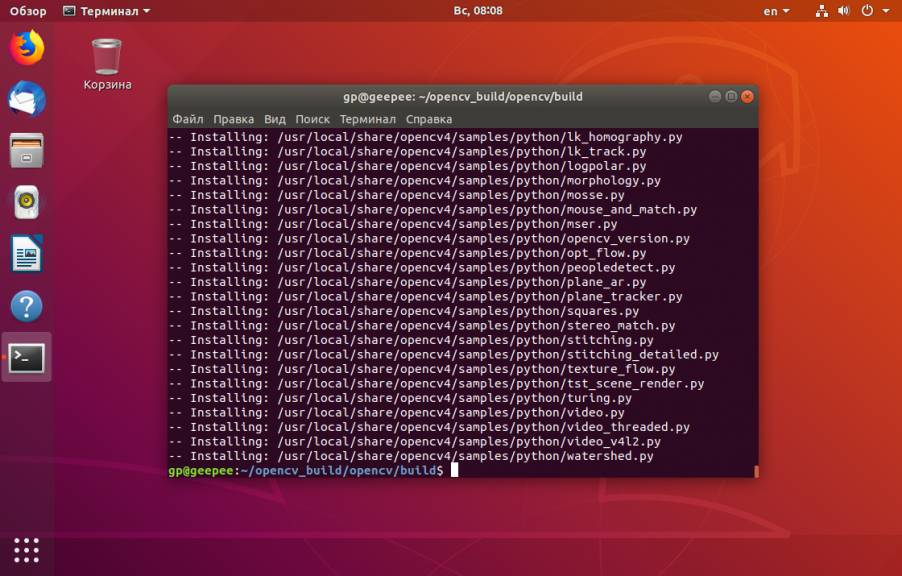Expand the Терминал app menu in top bar

point(106,11)
